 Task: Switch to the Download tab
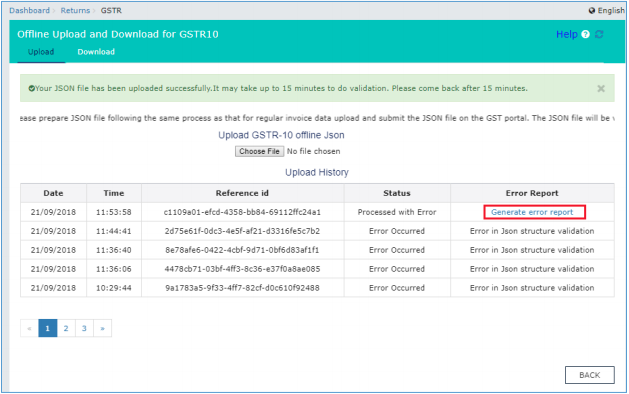point(96,52)
